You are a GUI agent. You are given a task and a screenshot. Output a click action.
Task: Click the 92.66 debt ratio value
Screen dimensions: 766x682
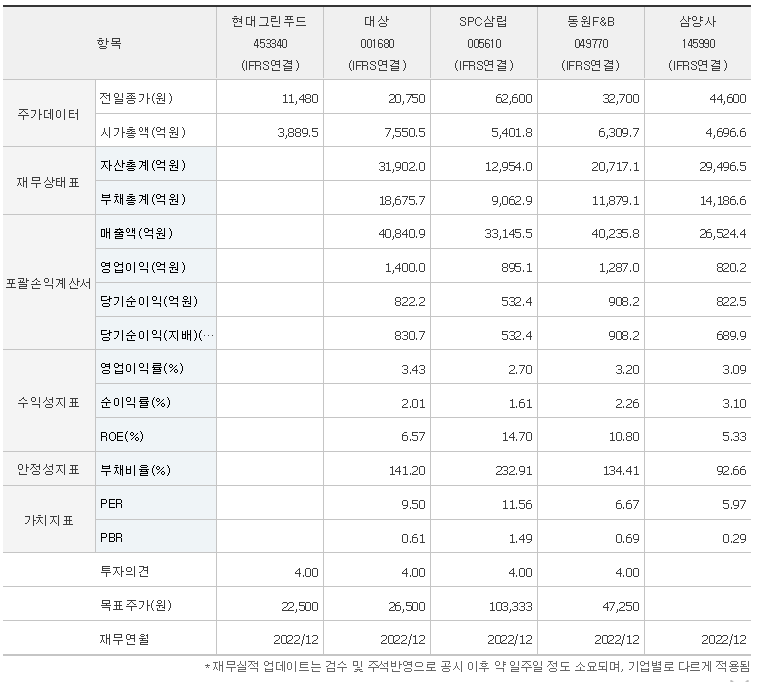[x=731, y=470]
